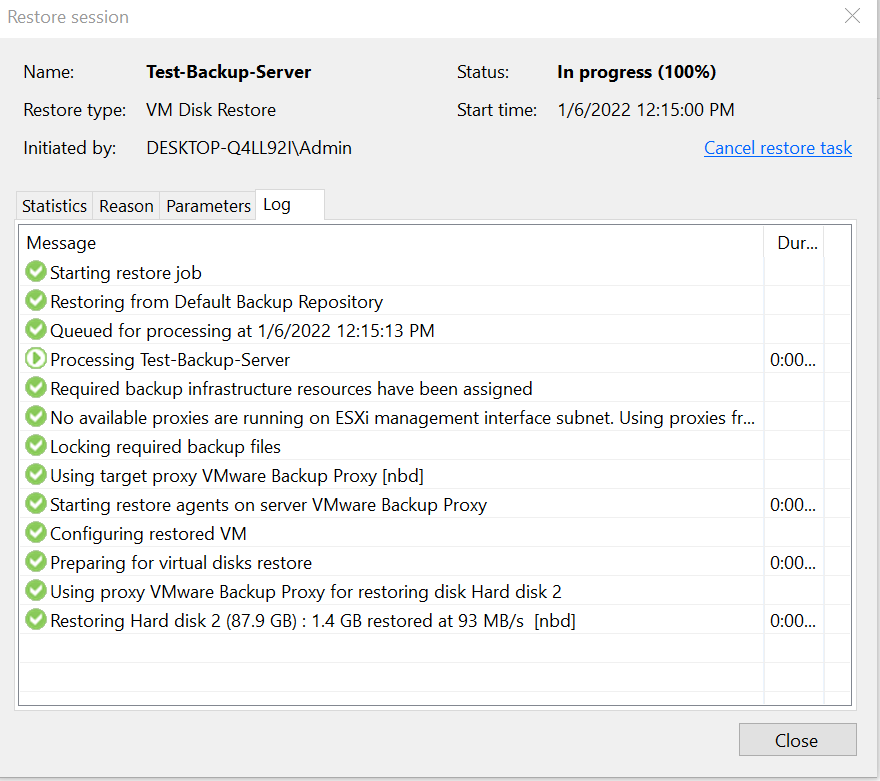Click the Cancel restore task link
Screen dimensions: 880x781
[x=777, y=148]
